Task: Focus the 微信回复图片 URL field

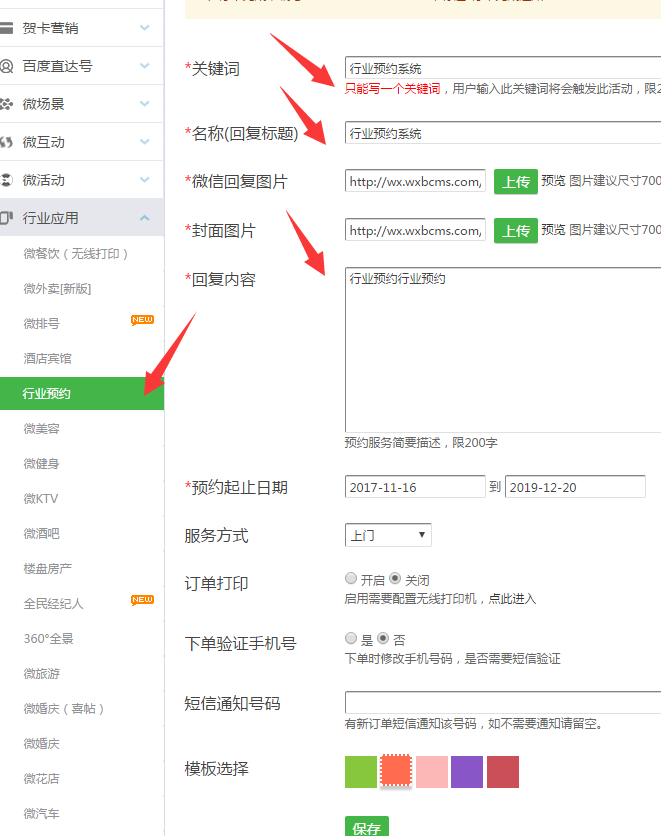Action: point(415,182)
